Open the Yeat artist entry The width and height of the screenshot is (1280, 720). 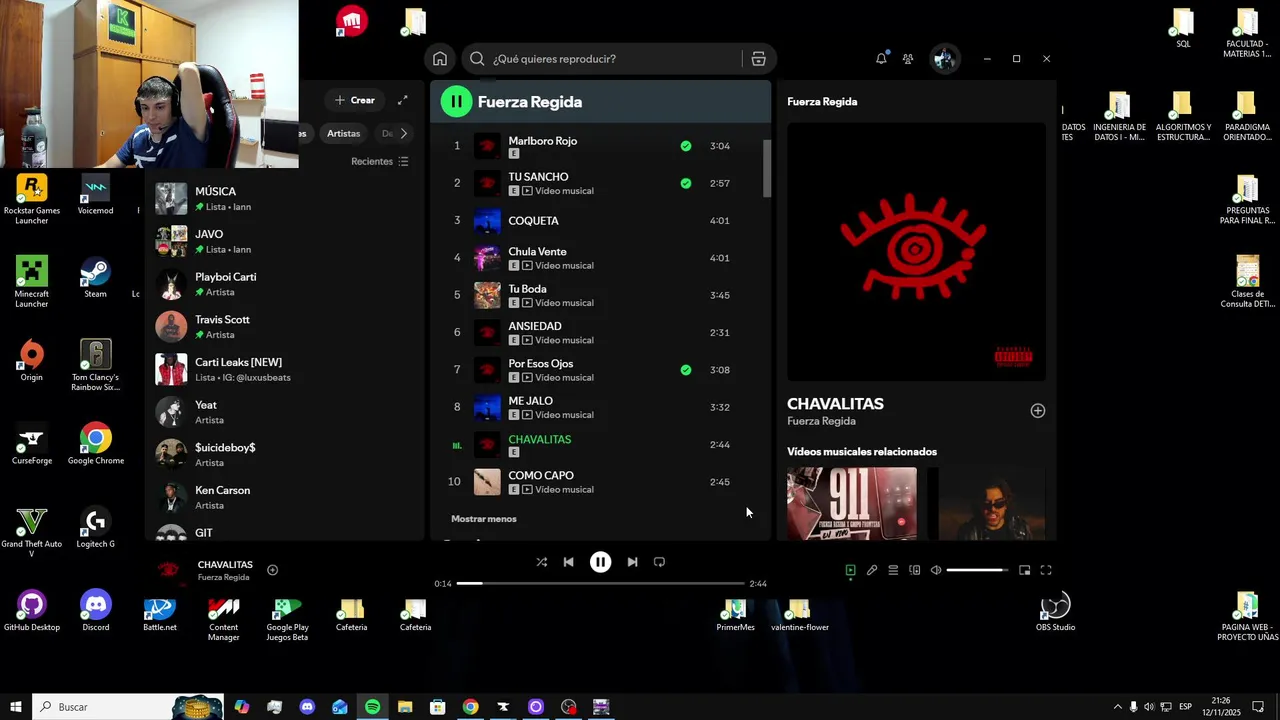[285, 412]
